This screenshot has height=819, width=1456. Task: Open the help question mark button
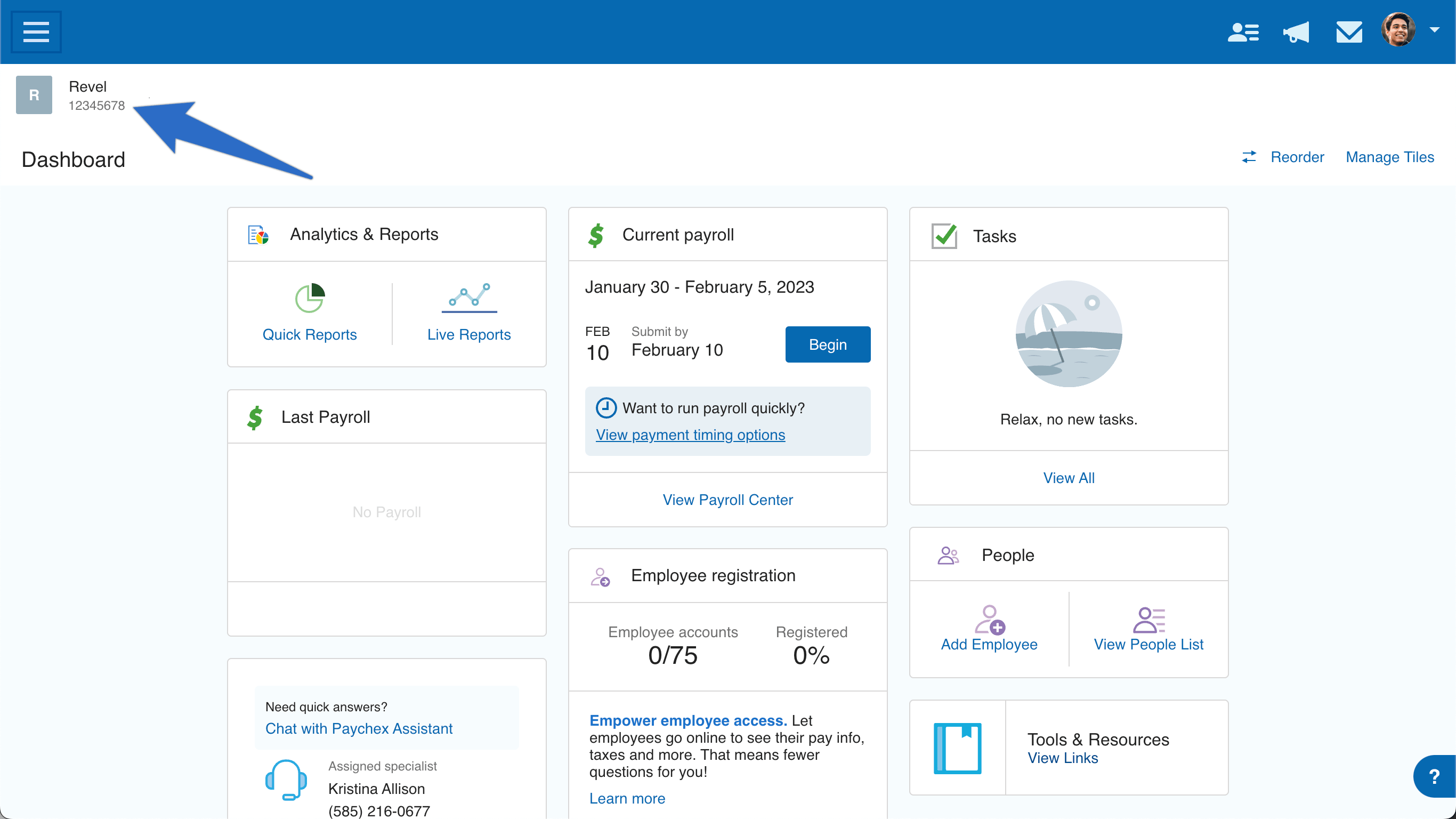click(1434, 776)
